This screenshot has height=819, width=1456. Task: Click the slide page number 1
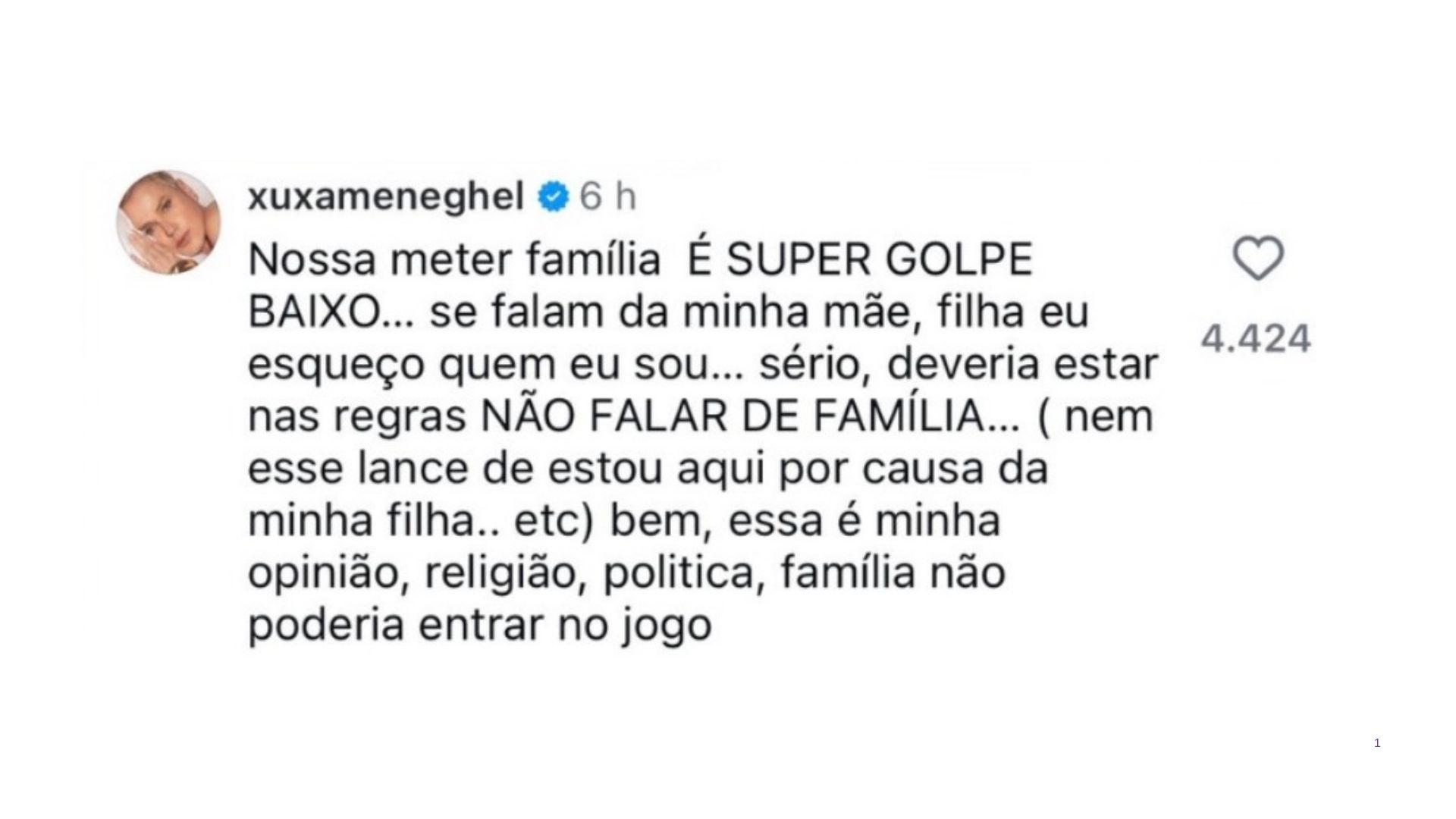(1377, 743)
